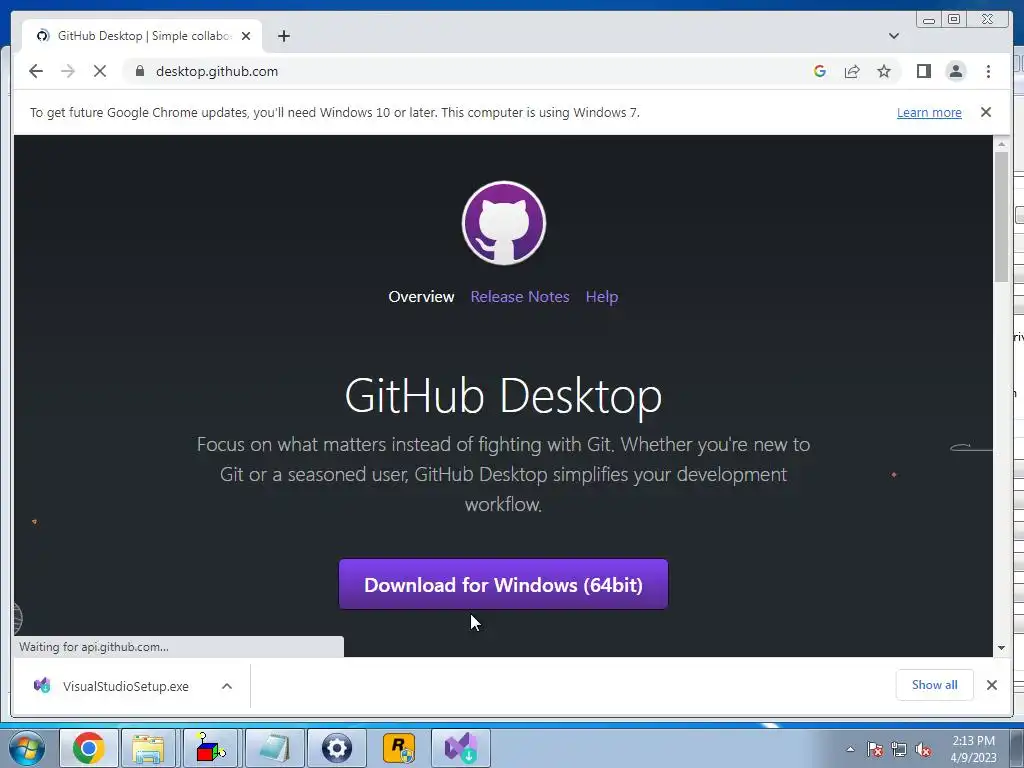Open the Chrome side panel

(x=923, y=71)
